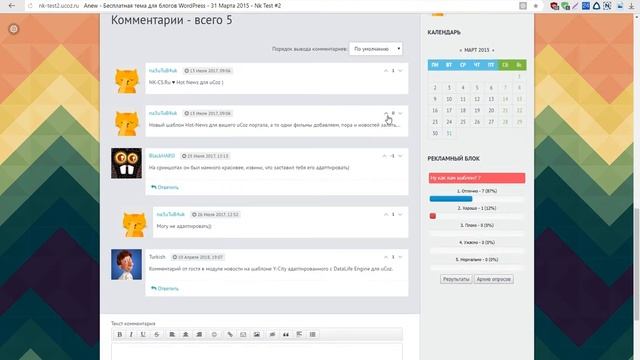Viewport: 640px width, 360px height.
Task: Click the red 'Хорошо' poll result bar
Action: (433, 216)
